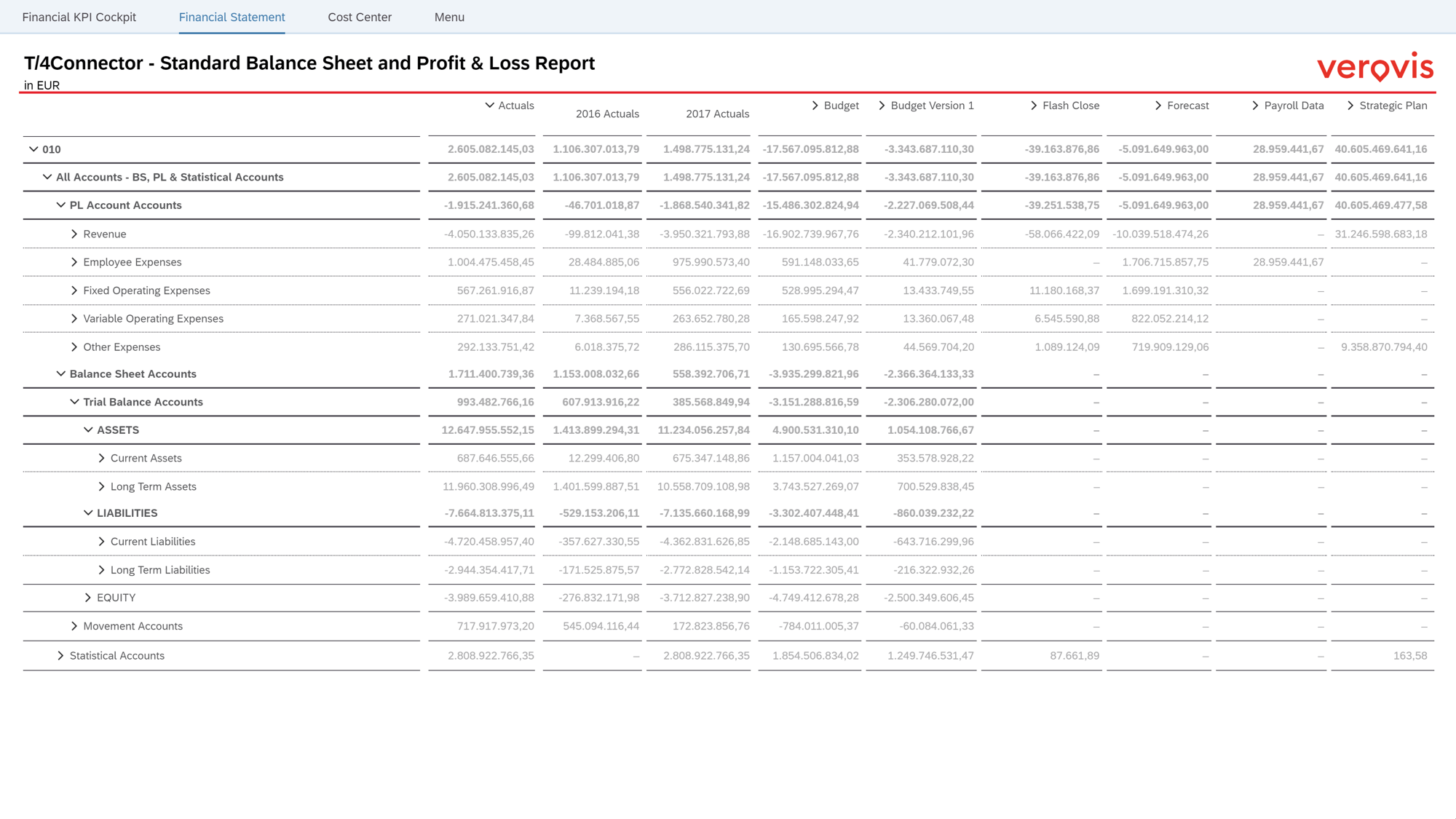Image resolution: width=1456 pixels, height=819 pixels.
Task: Expand the Statistical Accounts row
Action: pos(61,656)
